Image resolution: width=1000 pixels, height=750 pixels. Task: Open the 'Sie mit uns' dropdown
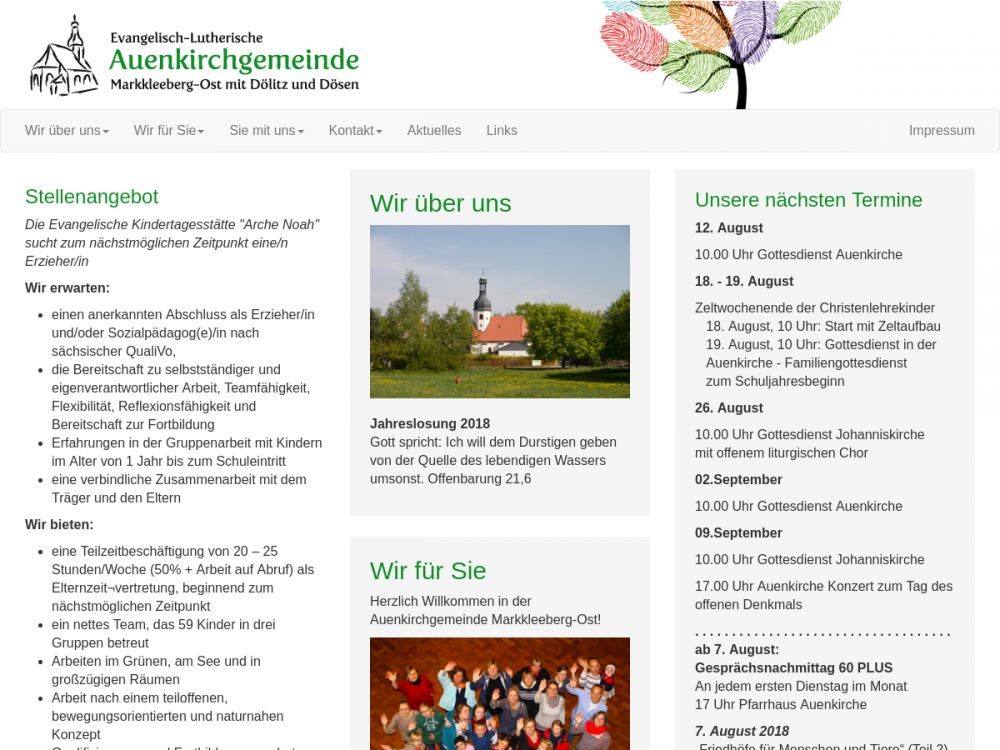point(266,130)
